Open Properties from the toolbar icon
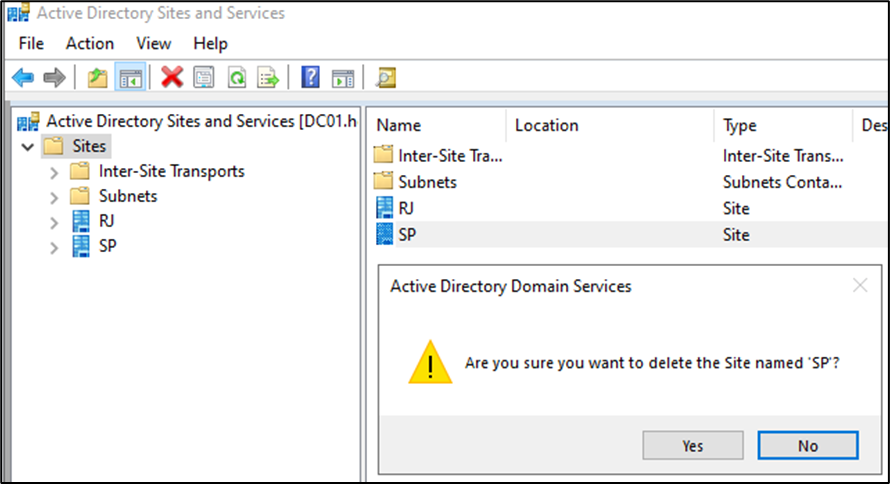Image resolution: width=890 pixels, height=484 pixels. click(203, 78)
